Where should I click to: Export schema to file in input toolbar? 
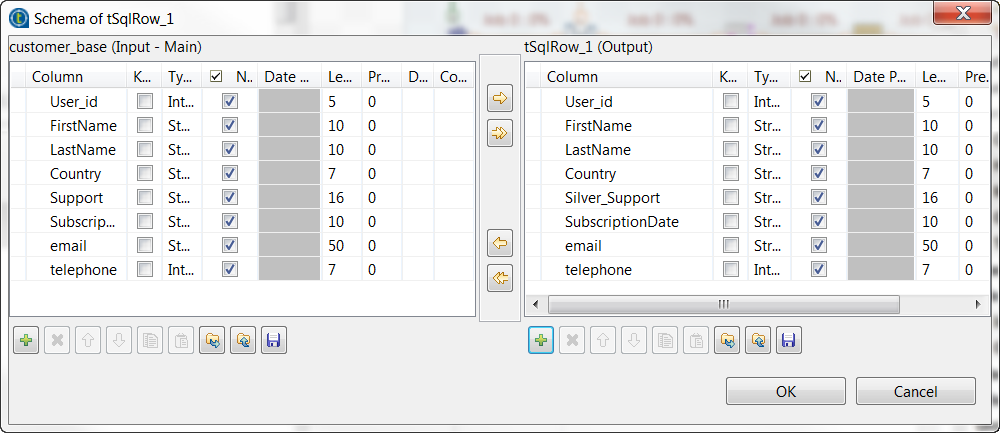pos(242,341)
